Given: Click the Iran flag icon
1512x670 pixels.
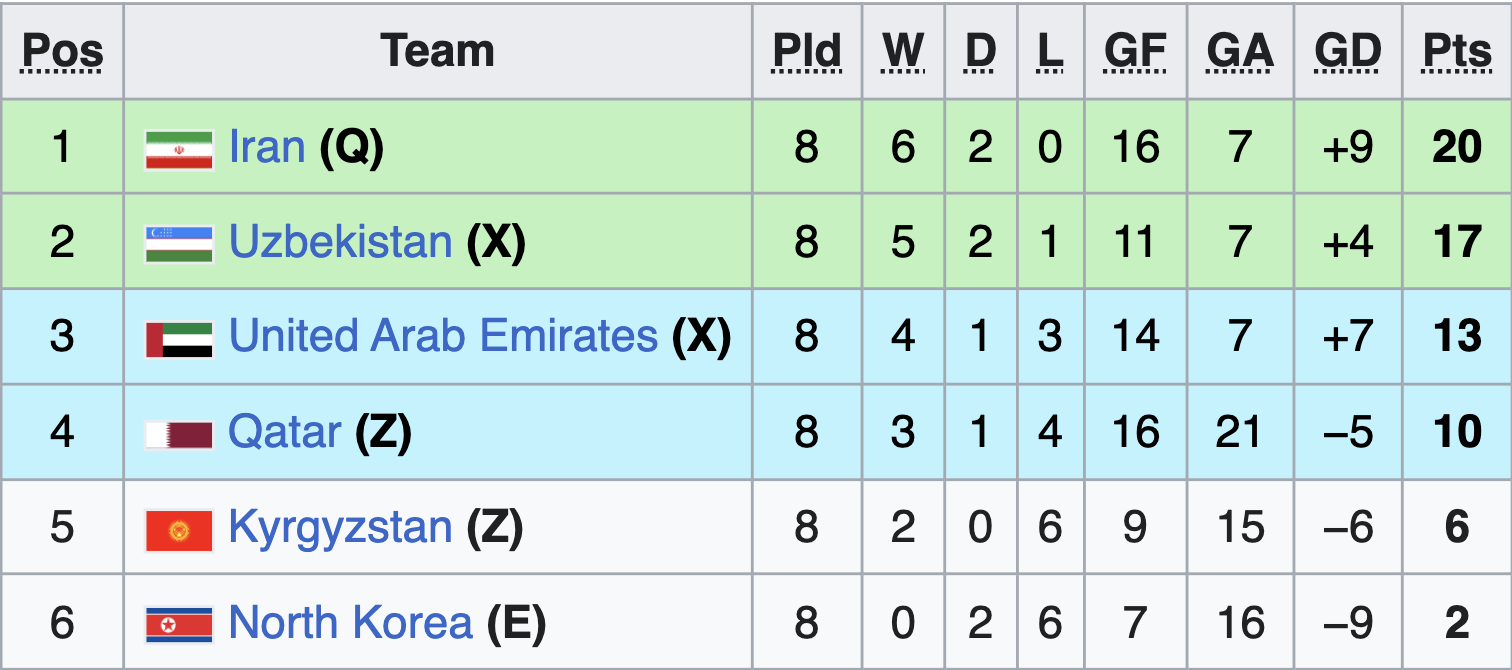Looking at the screenshot, I should [x=179, y=148].
